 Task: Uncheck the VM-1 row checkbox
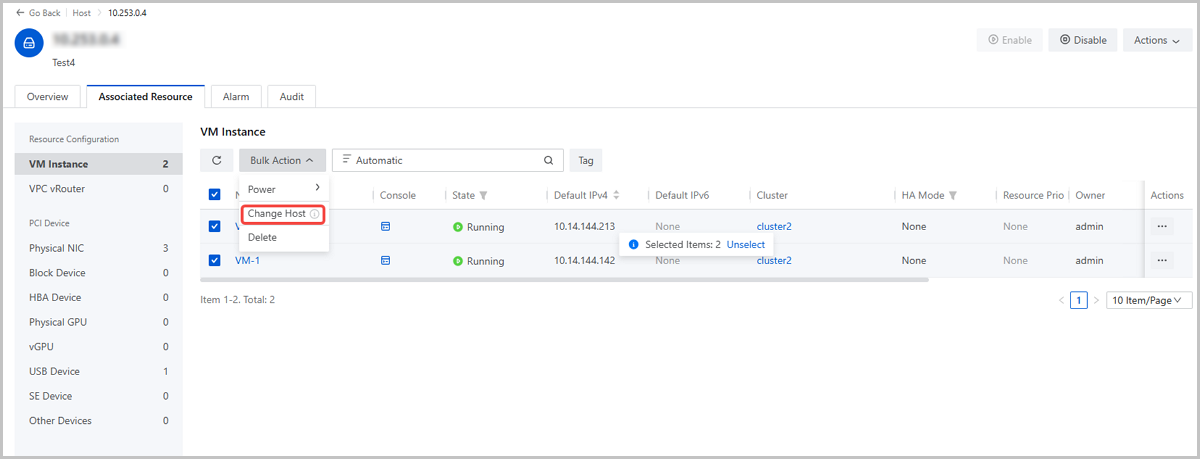(214, 260)
